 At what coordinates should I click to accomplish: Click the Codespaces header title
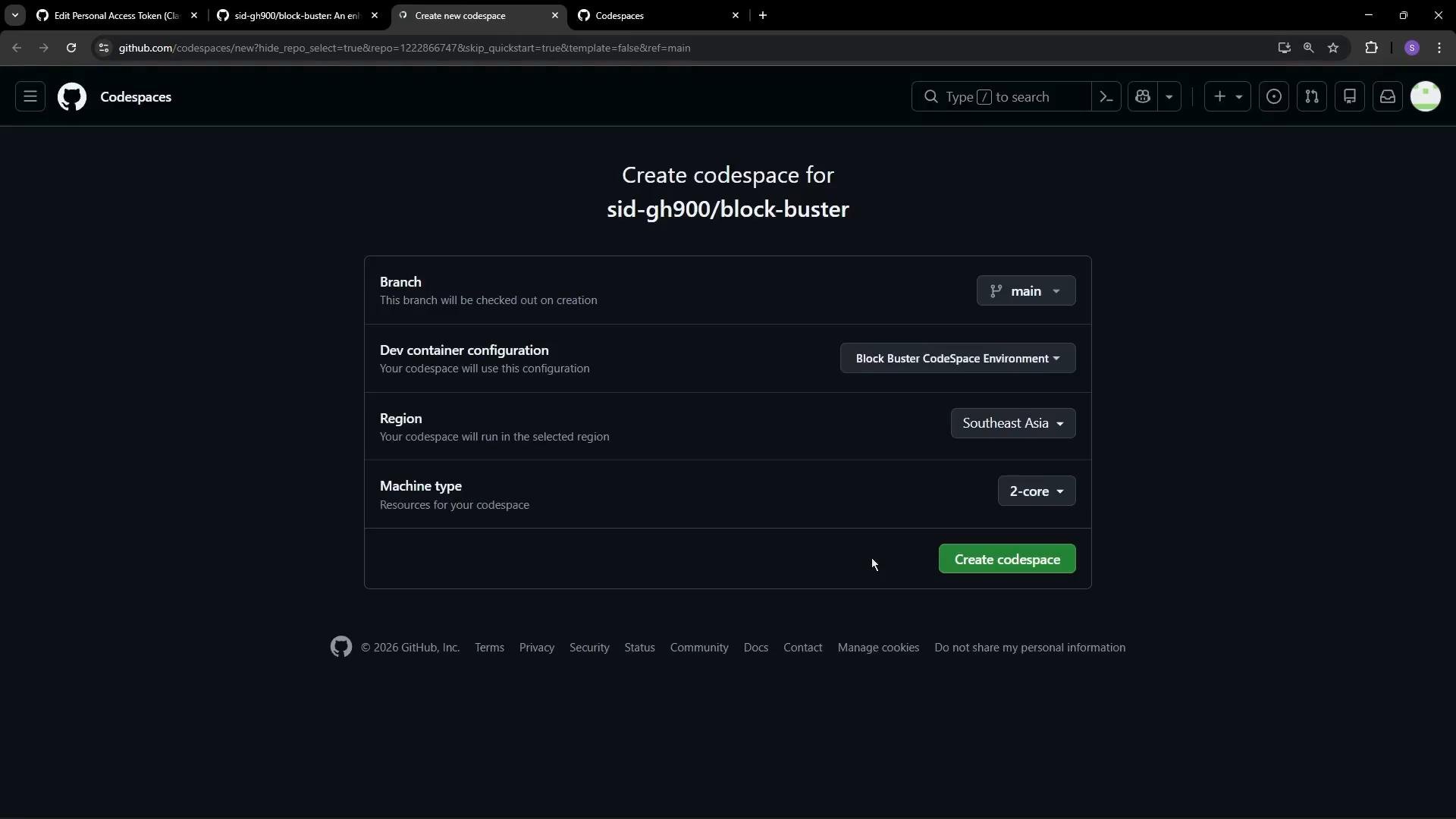(x=136, y=96)
